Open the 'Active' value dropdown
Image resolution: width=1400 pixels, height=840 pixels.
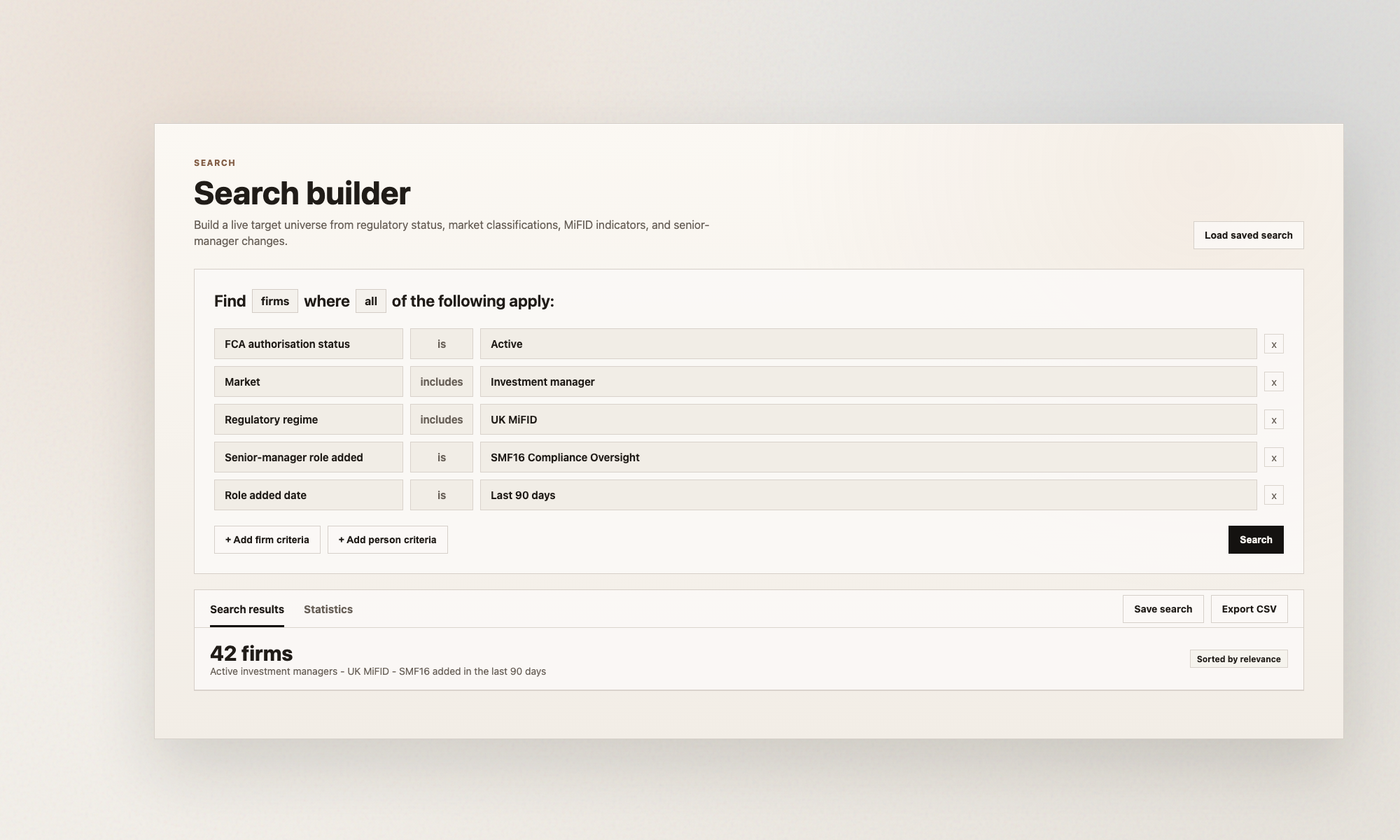(x=868, y=344)
